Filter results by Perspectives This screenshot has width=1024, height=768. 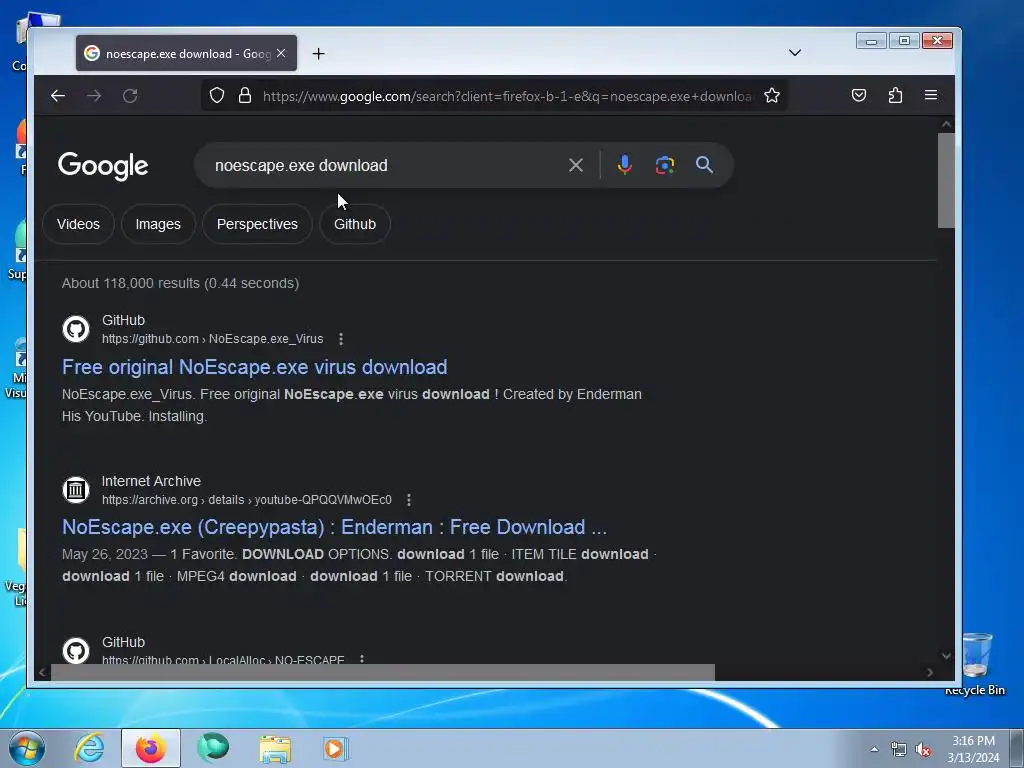coord(257,224)
